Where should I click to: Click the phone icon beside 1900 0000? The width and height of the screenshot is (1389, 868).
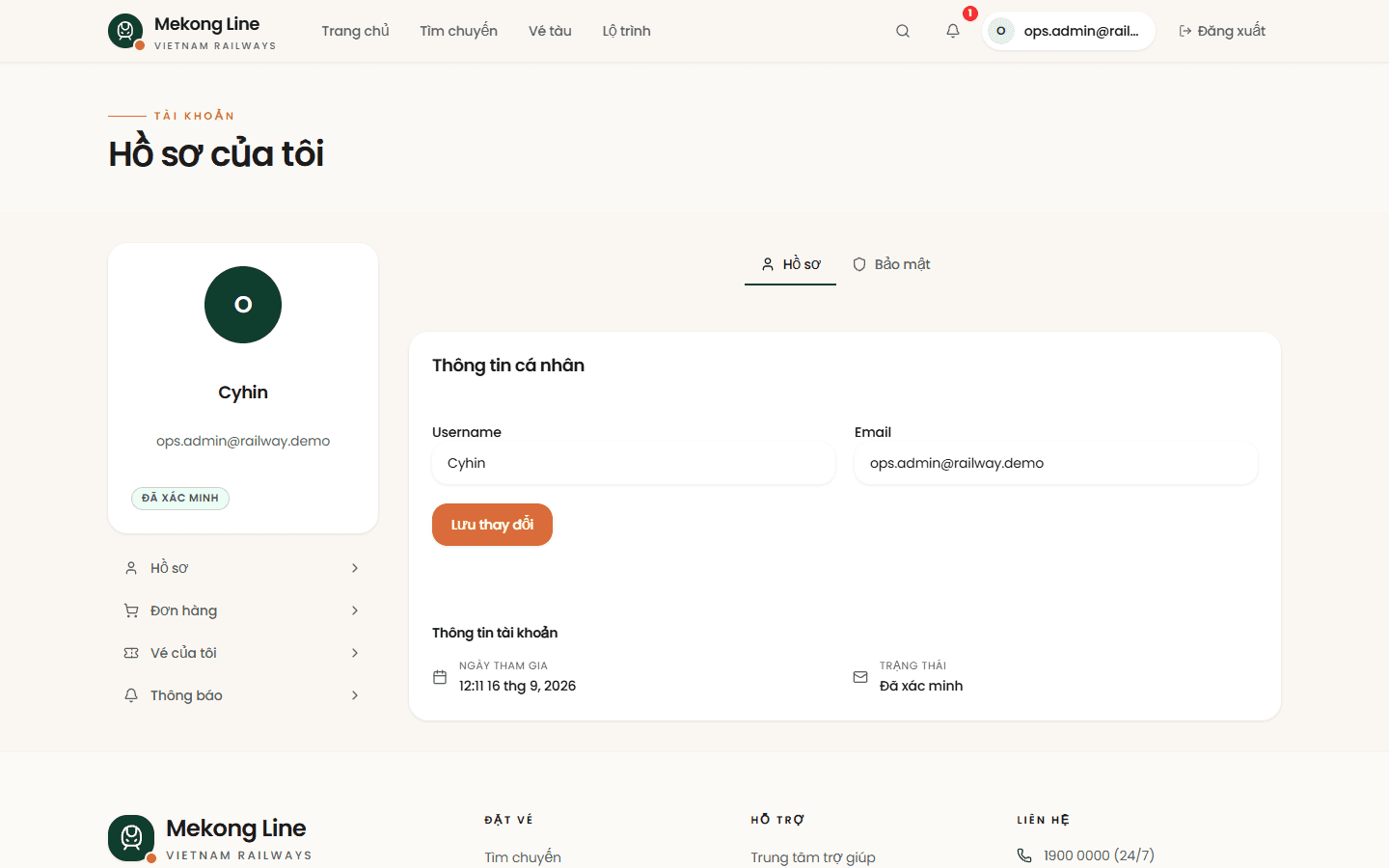(x=1024, y=855)
